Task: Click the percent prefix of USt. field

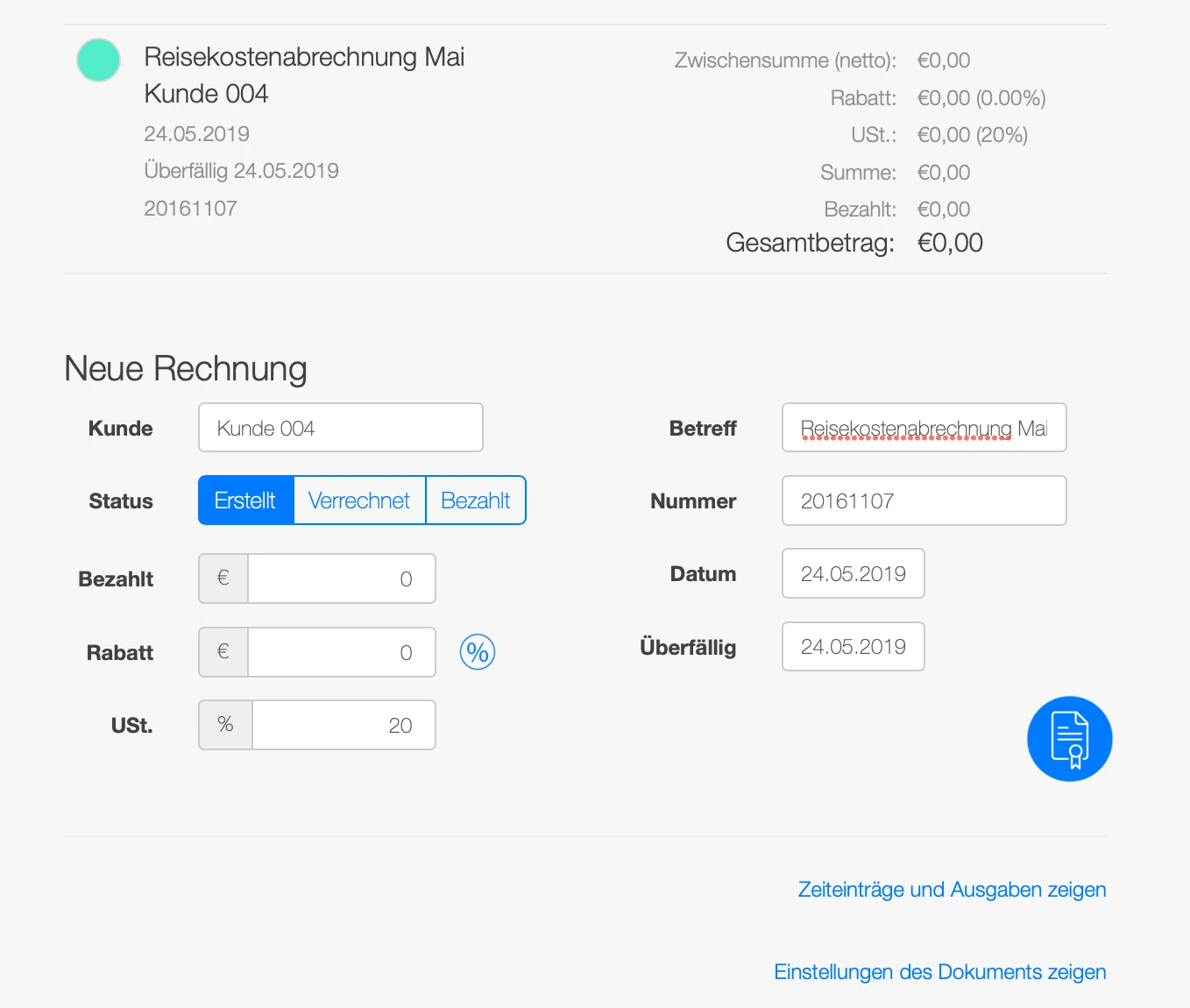Action: tap(225, 725)
